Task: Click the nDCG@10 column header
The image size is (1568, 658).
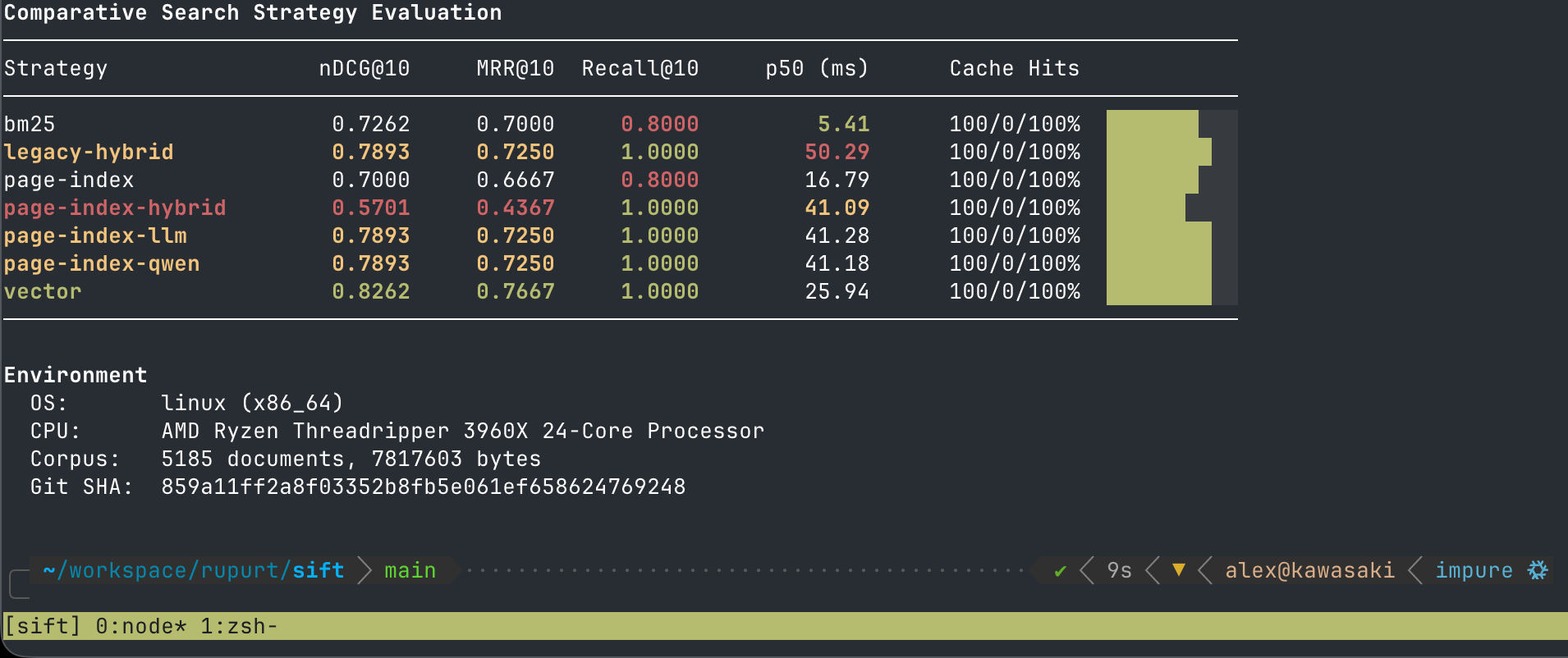Action: 364,68
